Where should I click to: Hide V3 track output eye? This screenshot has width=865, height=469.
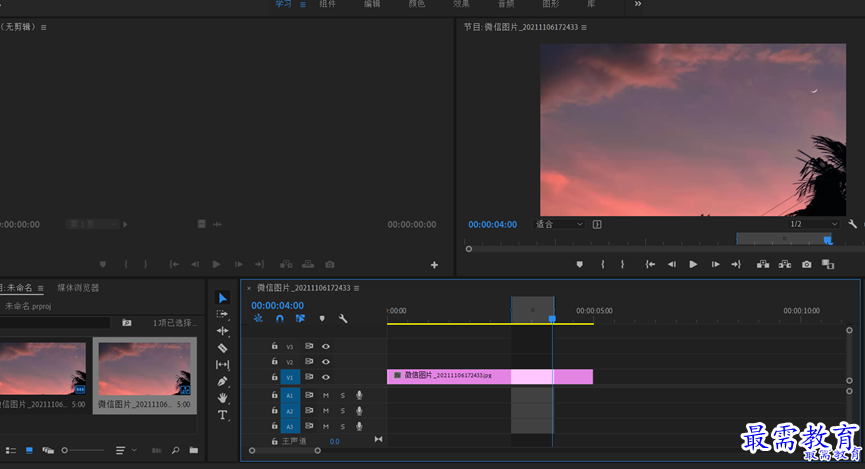(x=325, y=347)
